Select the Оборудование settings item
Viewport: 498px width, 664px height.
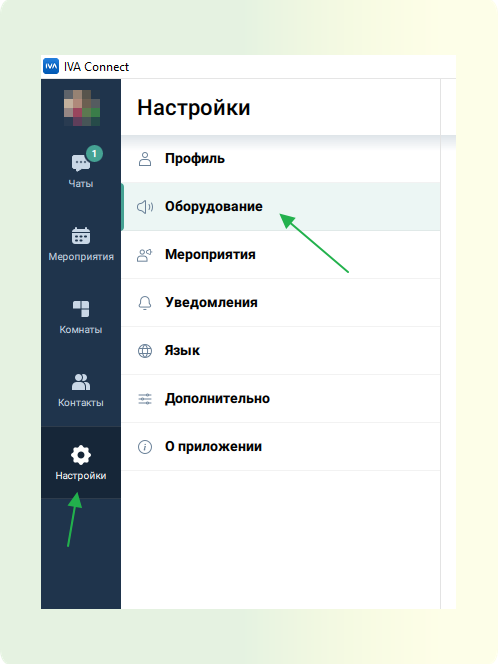coord(281,207)
